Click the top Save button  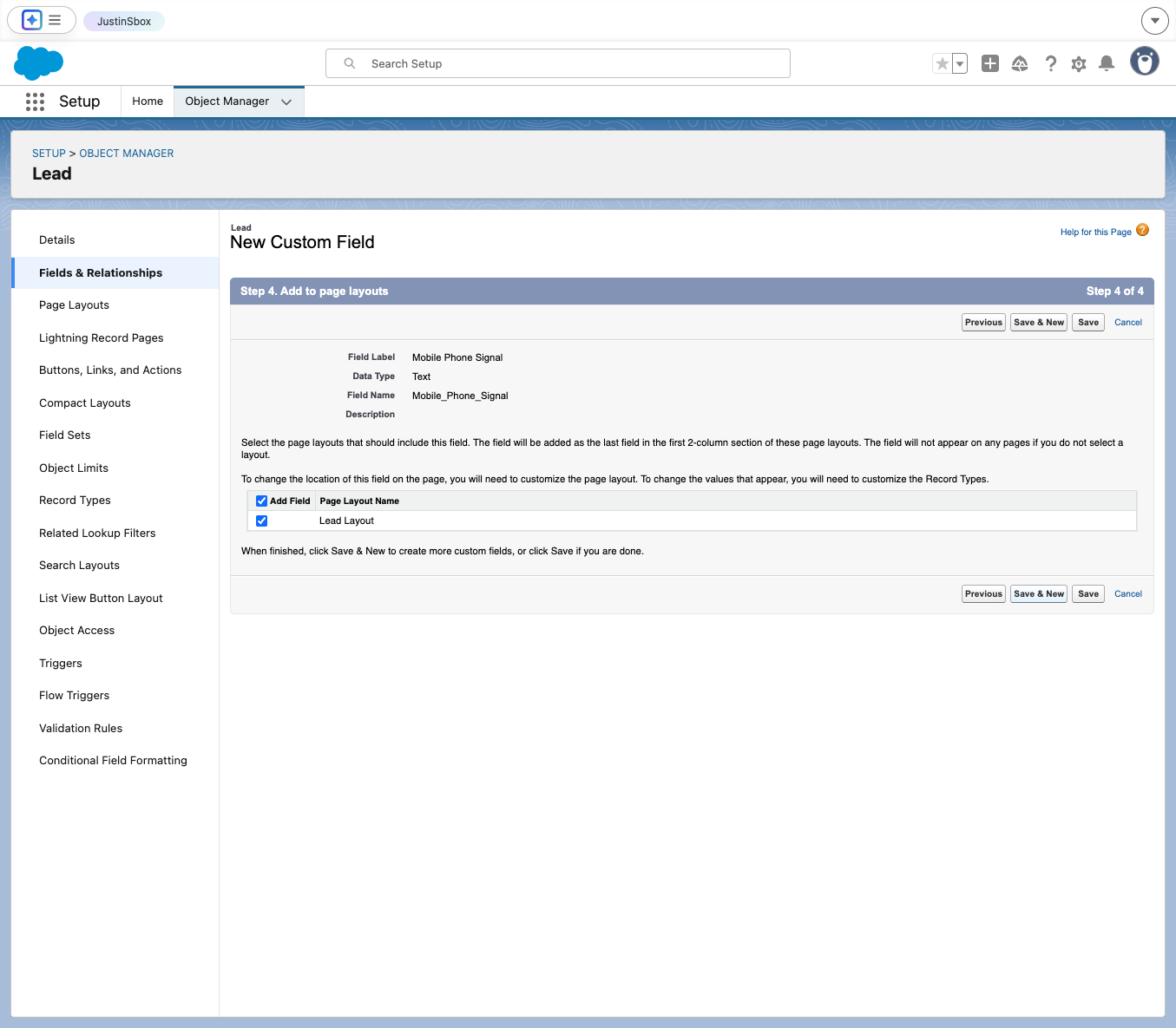[1088, 322]
